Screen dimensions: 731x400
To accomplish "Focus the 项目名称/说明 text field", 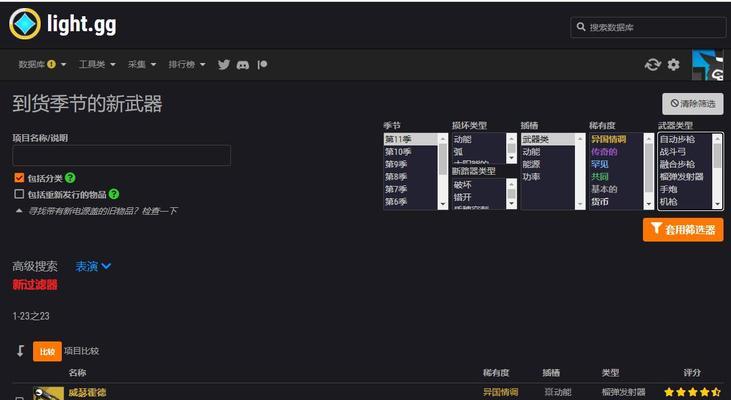I will tap(122, 155).
